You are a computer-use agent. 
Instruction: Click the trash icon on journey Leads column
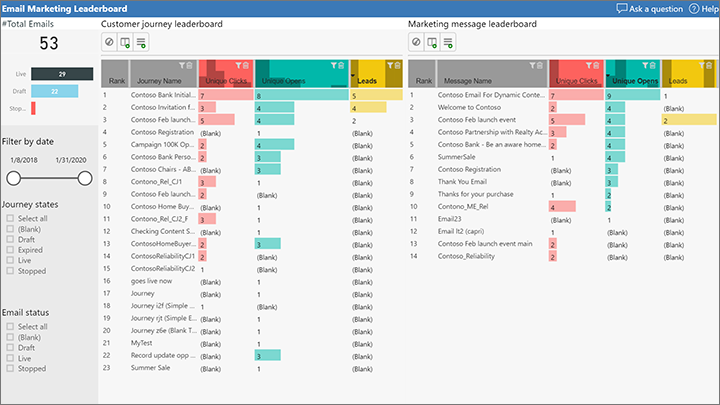coord(397,66)
